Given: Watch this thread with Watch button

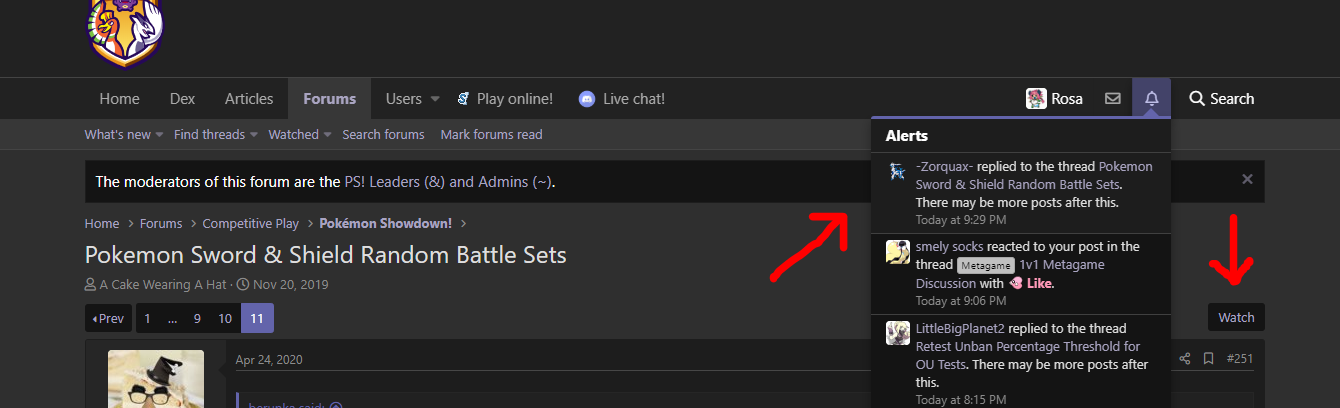Looking at the screenshot, I should pyautogui.click(x=1236, y=317).
